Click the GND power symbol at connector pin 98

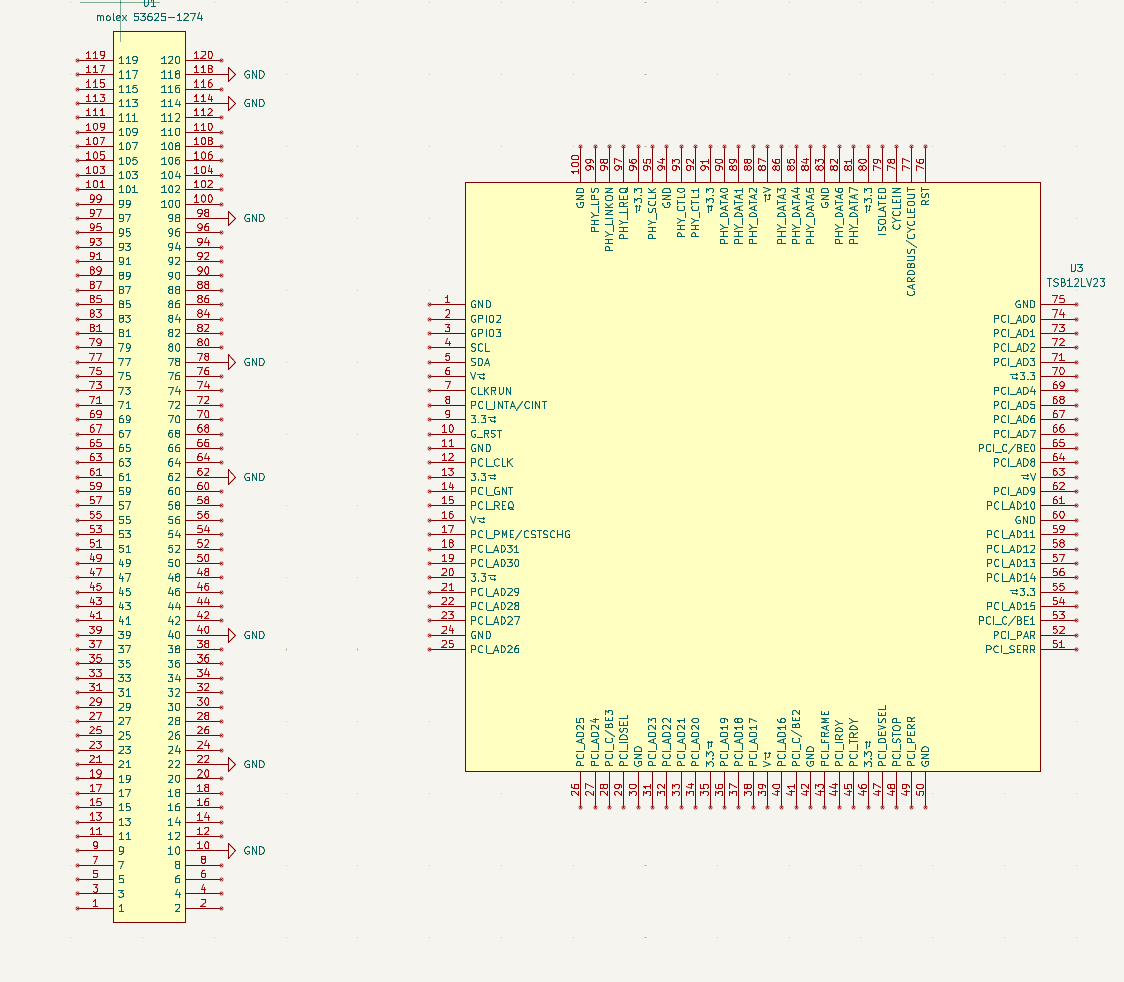click(x=232, y=219)
